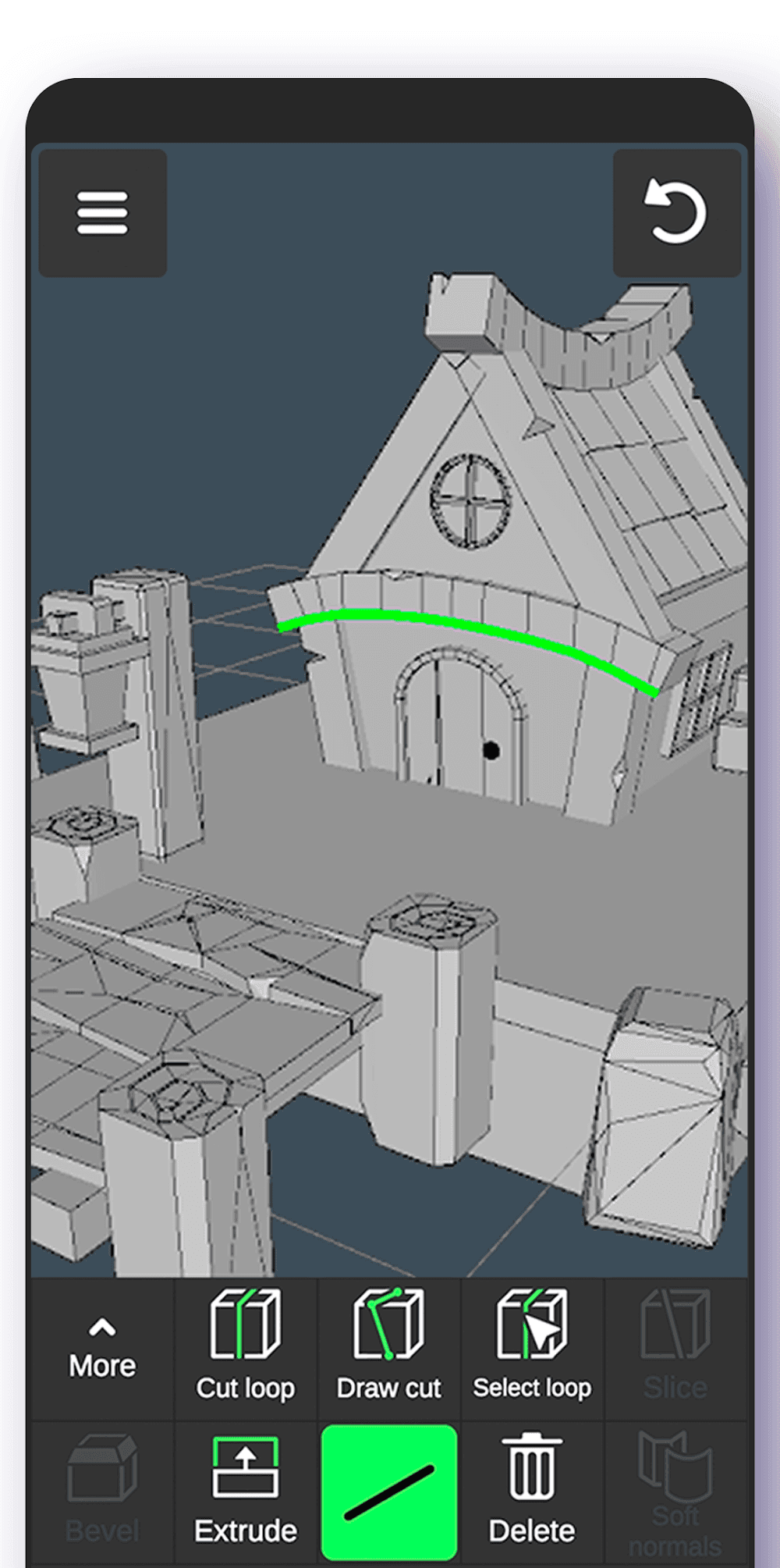Select the central stone pillar
Viewport: 780px width, 1568px height.
[x=429, y=1030]
